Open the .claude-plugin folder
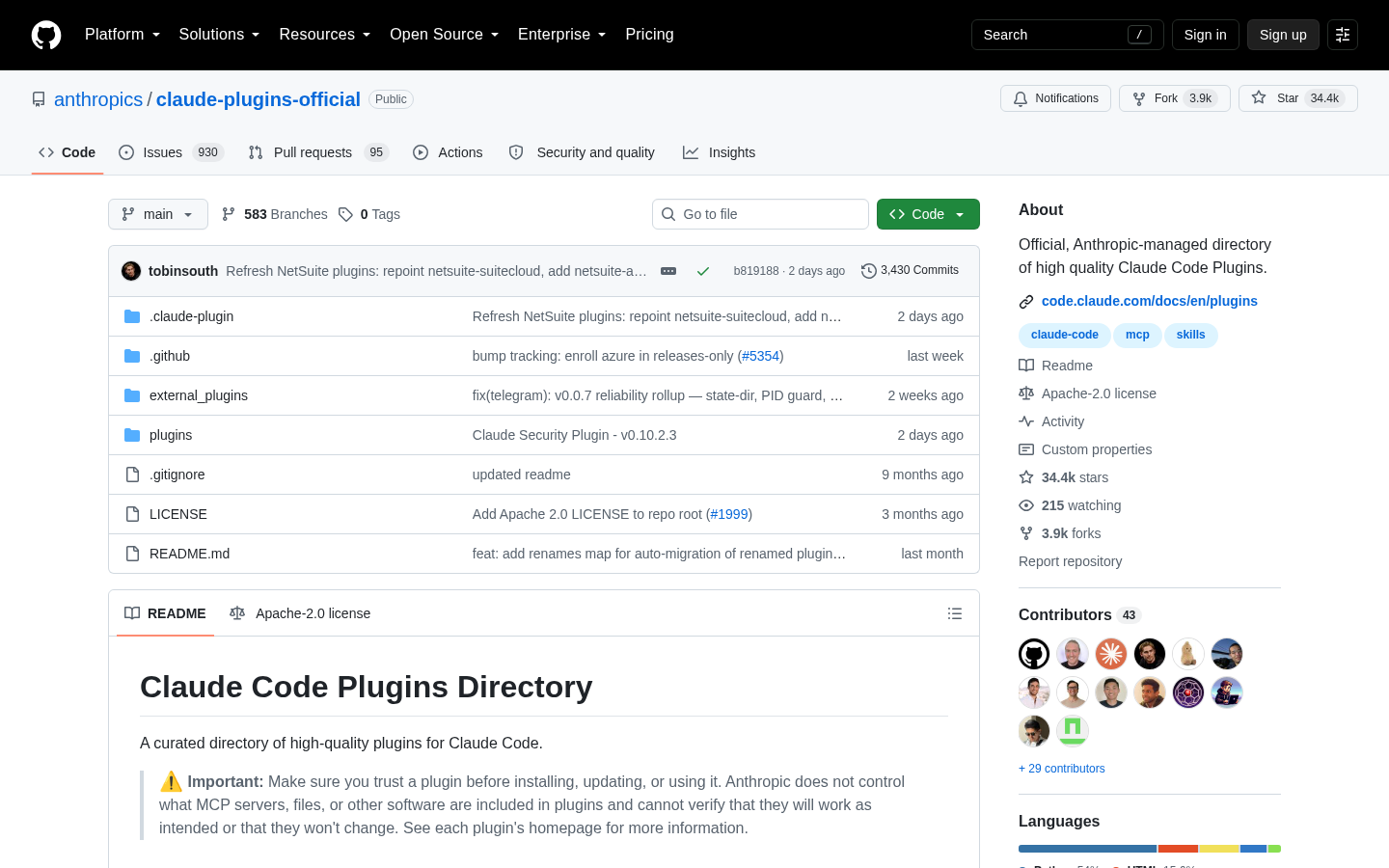This screenshot has height=868, width=1389. (x=191, y=316)
